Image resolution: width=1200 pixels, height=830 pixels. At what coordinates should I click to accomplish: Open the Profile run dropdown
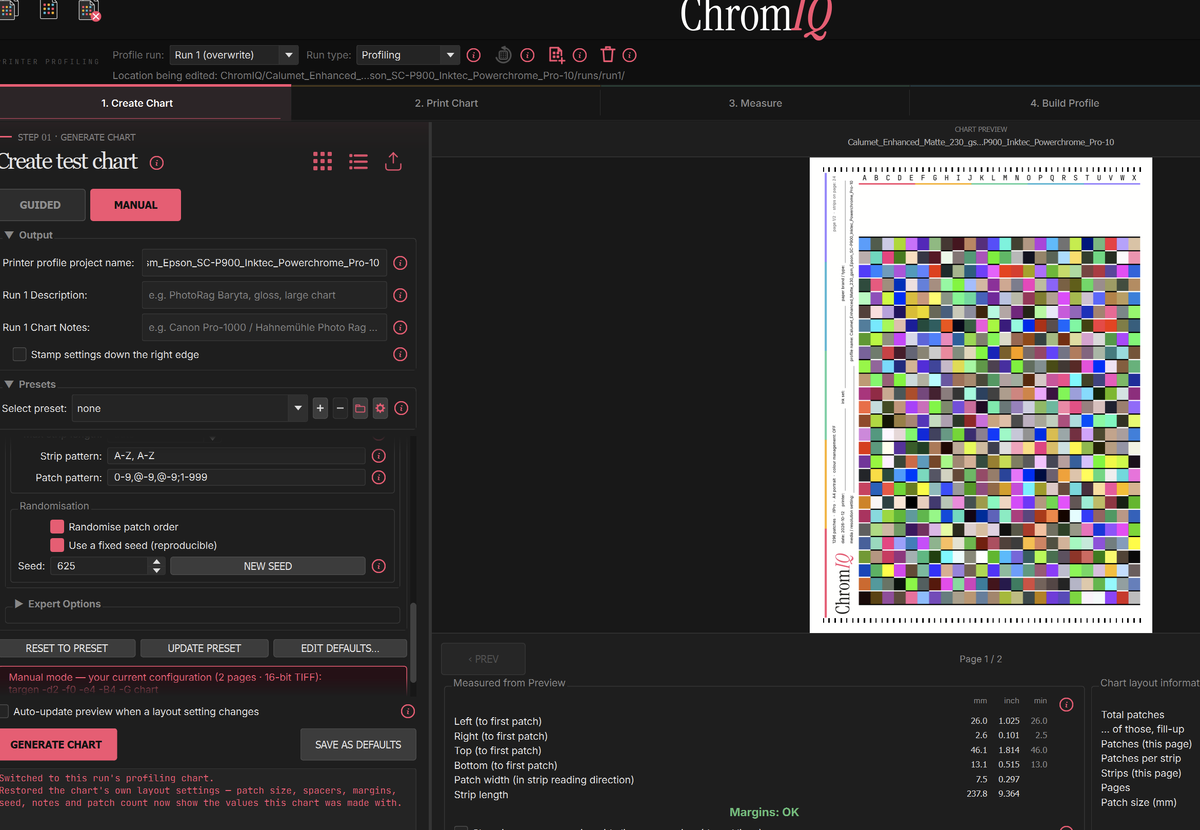(234, 55)
